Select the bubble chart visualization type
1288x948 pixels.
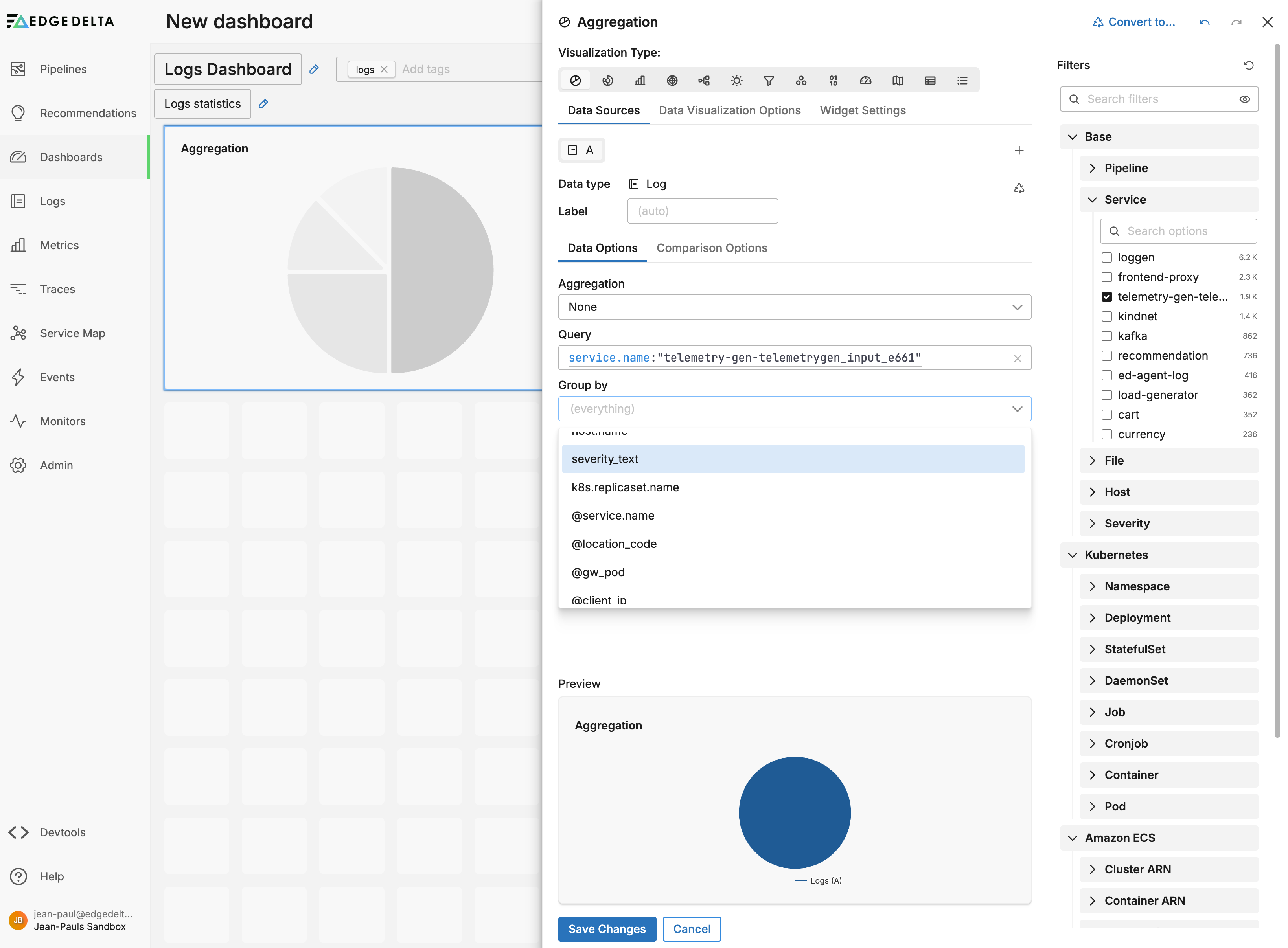pos(801,81)
